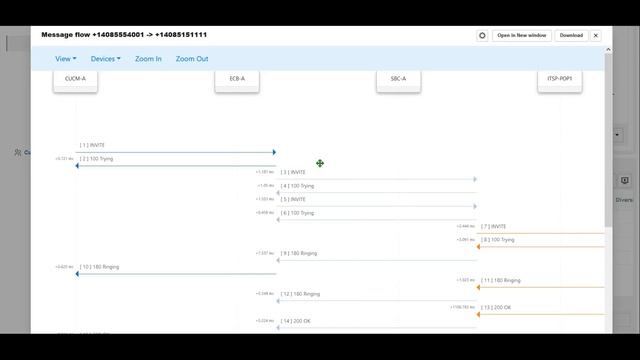Open the [6] 100 Trying message
This screenshot has width=640, height=360.
click(x=297, y=213)
